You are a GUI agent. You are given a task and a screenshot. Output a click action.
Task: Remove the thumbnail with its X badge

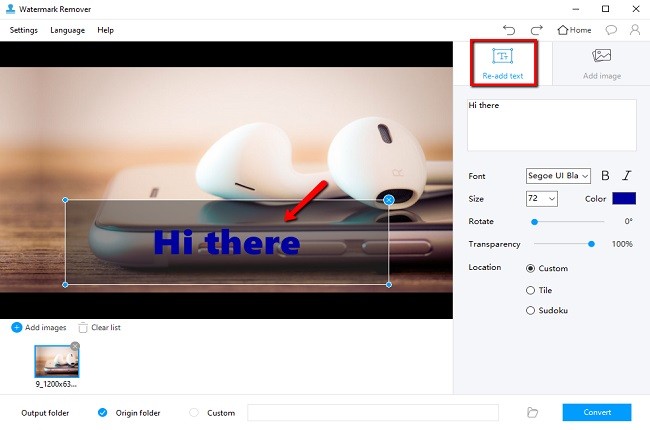[x=75, y=346]
